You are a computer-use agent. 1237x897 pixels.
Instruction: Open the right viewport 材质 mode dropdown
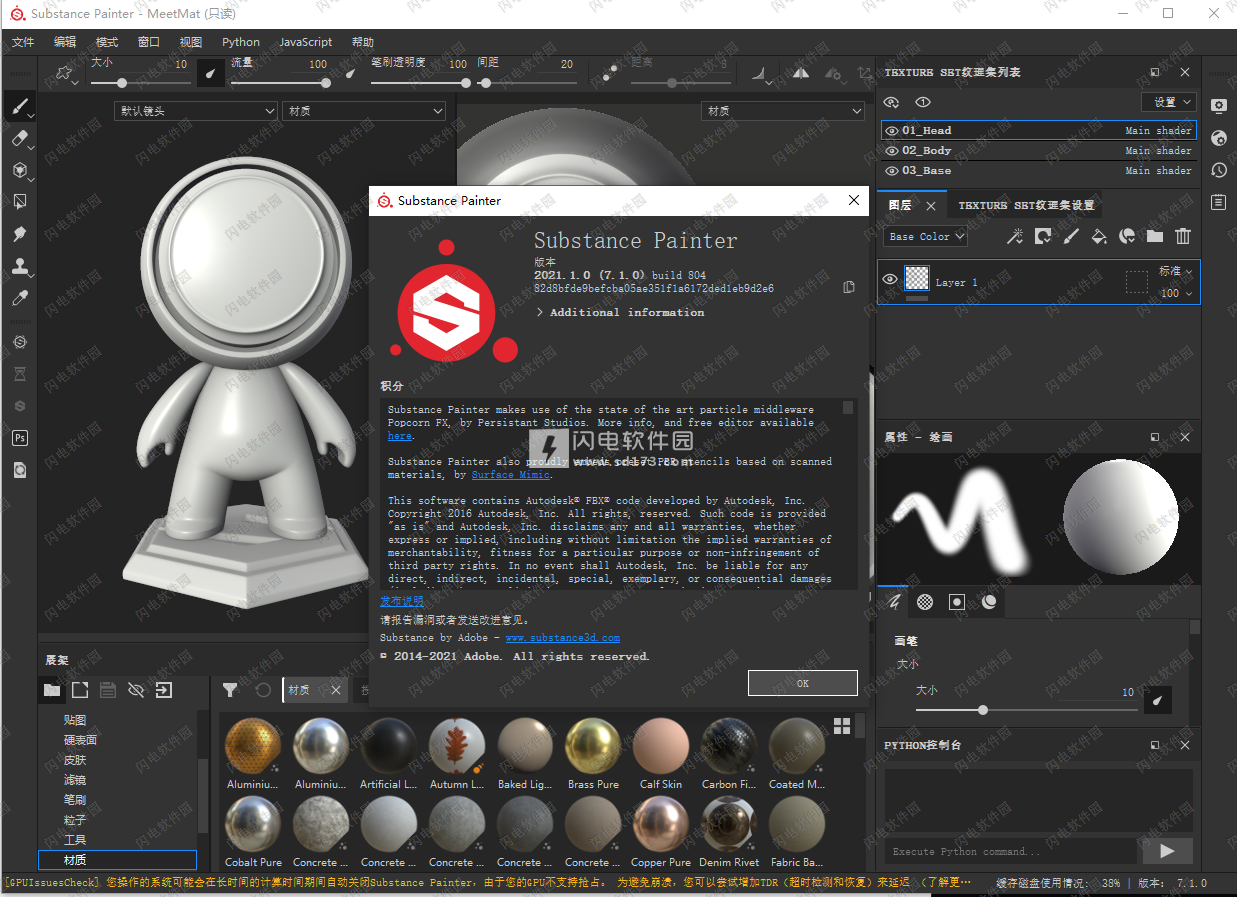point(783,111)
